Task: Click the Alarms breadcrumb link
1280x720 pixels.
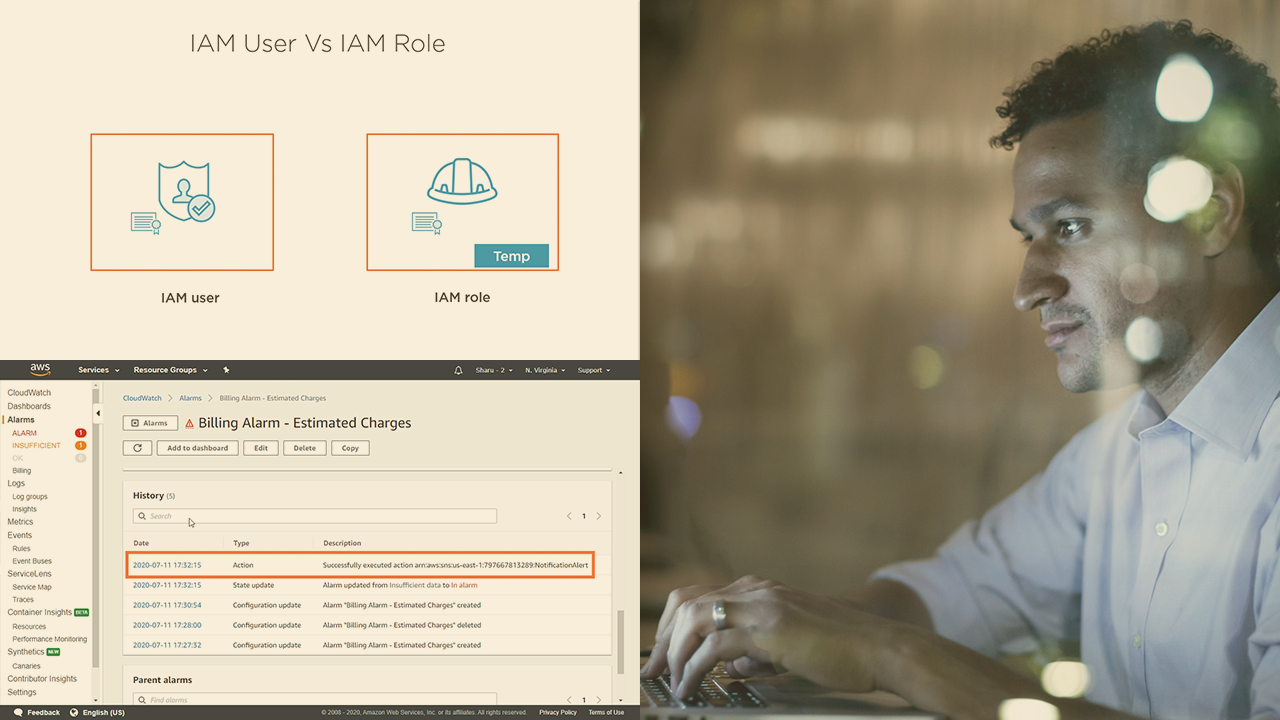Action: (190, 398)
